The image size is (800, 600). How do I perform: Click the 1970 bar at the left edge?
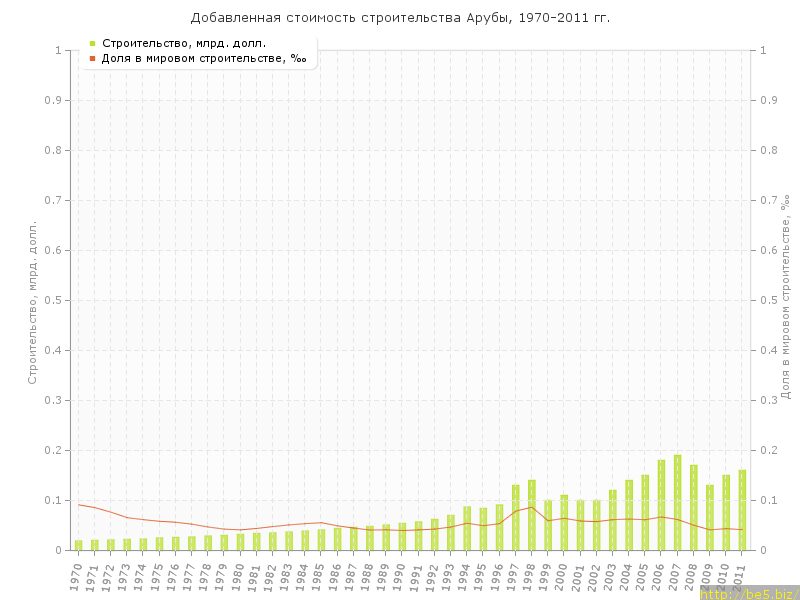tap(78, 545)
